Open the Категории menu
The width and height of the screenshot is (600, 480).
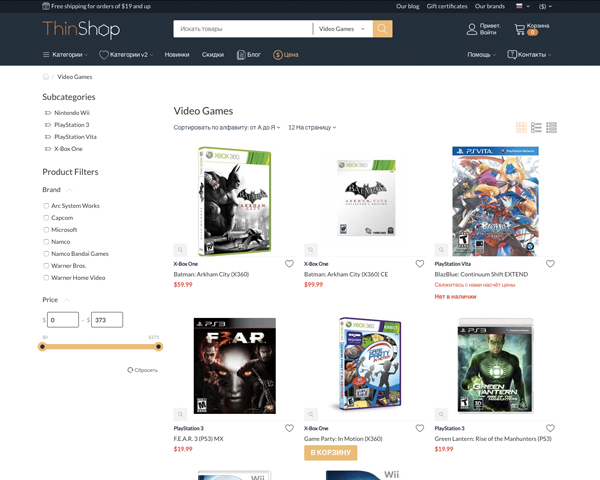[65, 55]
